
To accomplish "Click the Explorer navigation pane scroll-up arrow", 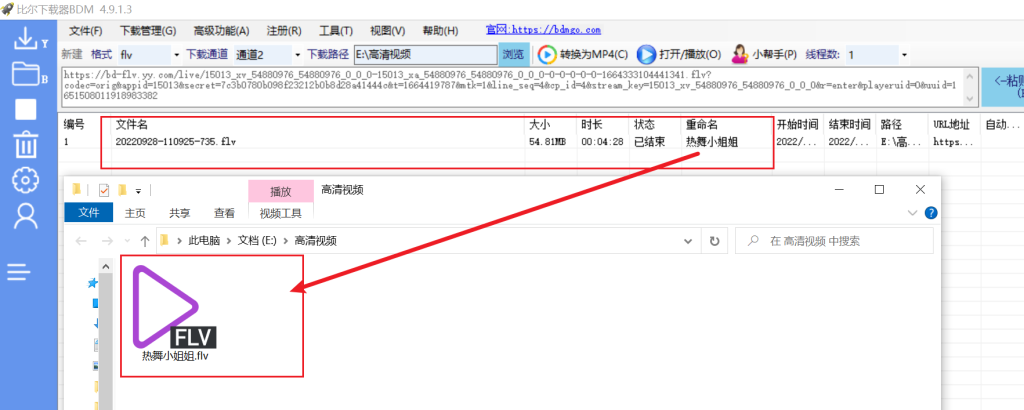I will pyautogui.click(x=104, y=265).
